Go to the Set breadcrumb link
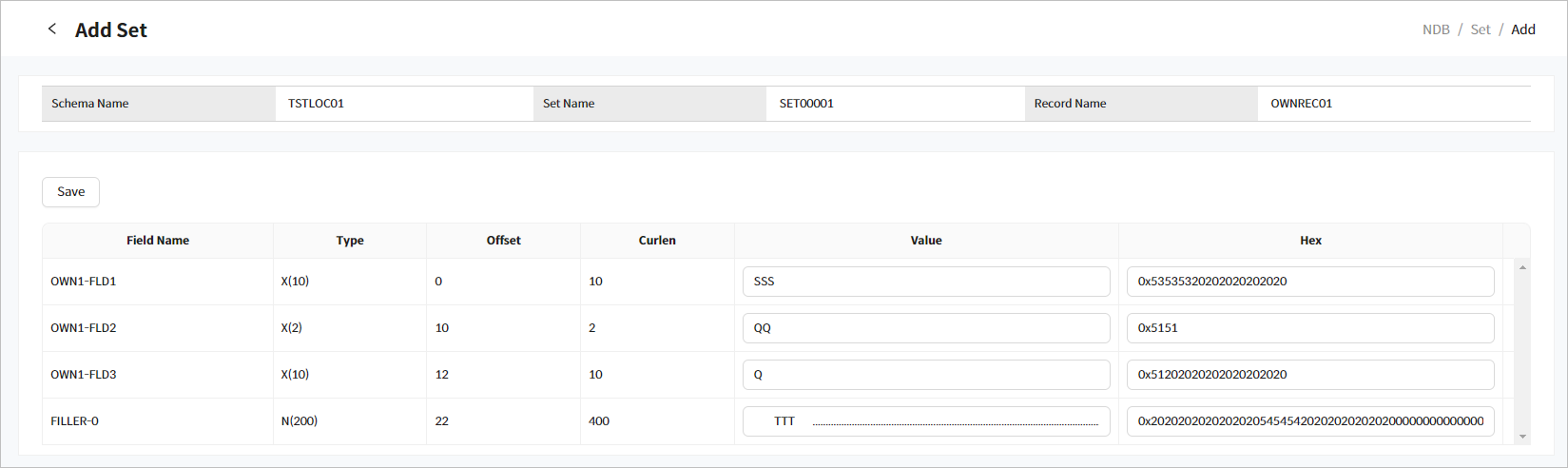Viewport: 1568px width, 468px height. [1481, 29]
